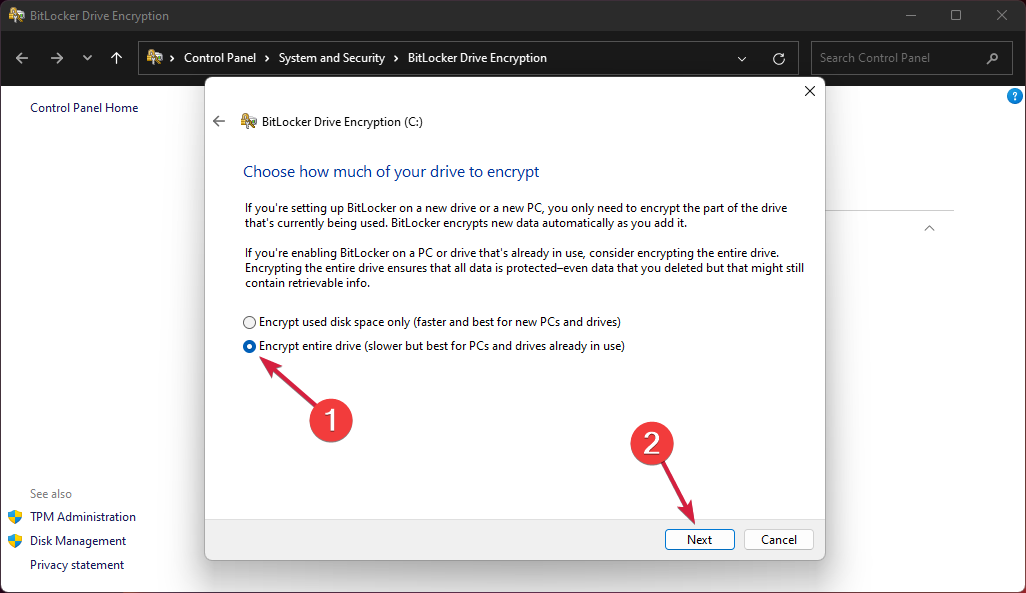Select 'Encrypt entire drive' option
1026x593 pixels.
tap(249, 346)
